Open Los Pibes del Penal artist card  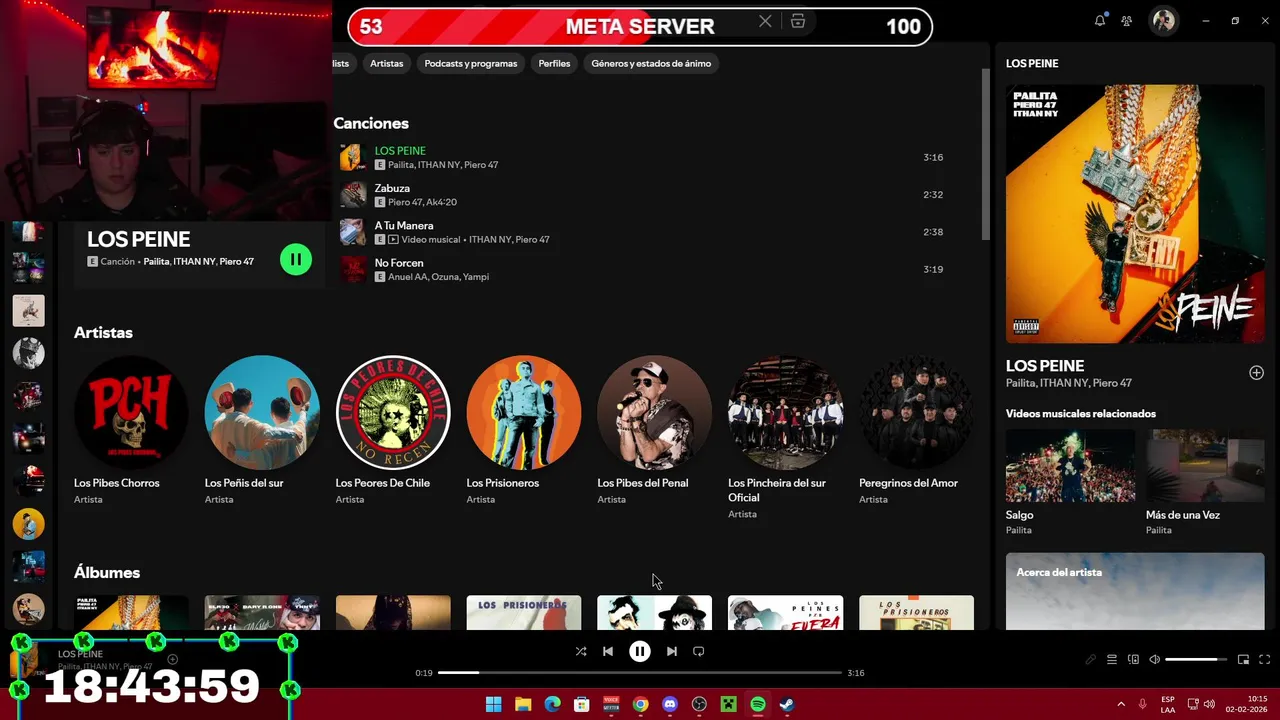click(655, 431)
